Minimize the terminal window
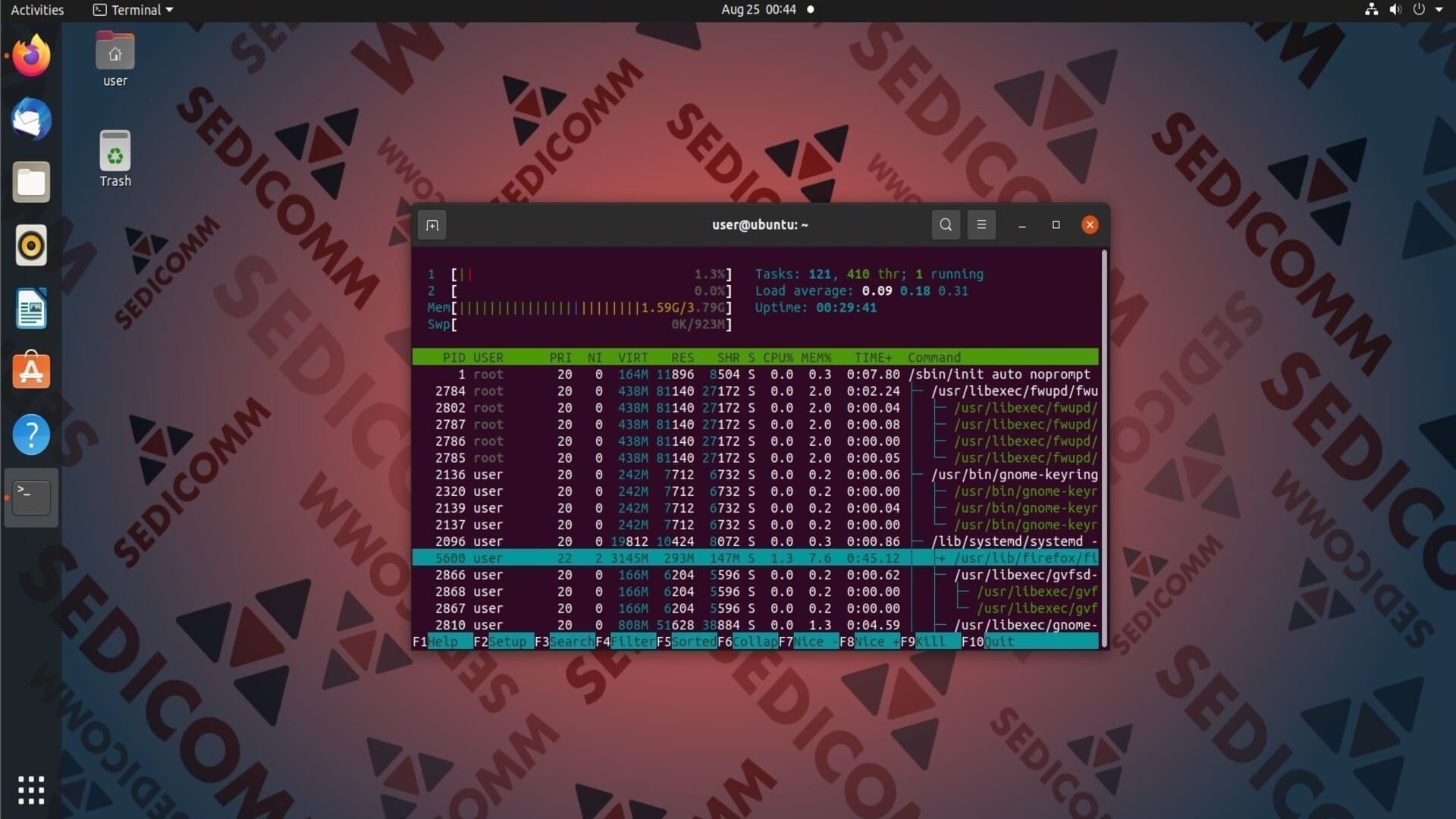Image resolution: width=1456 pixels, height=819 pixels. coord(1022,225)
